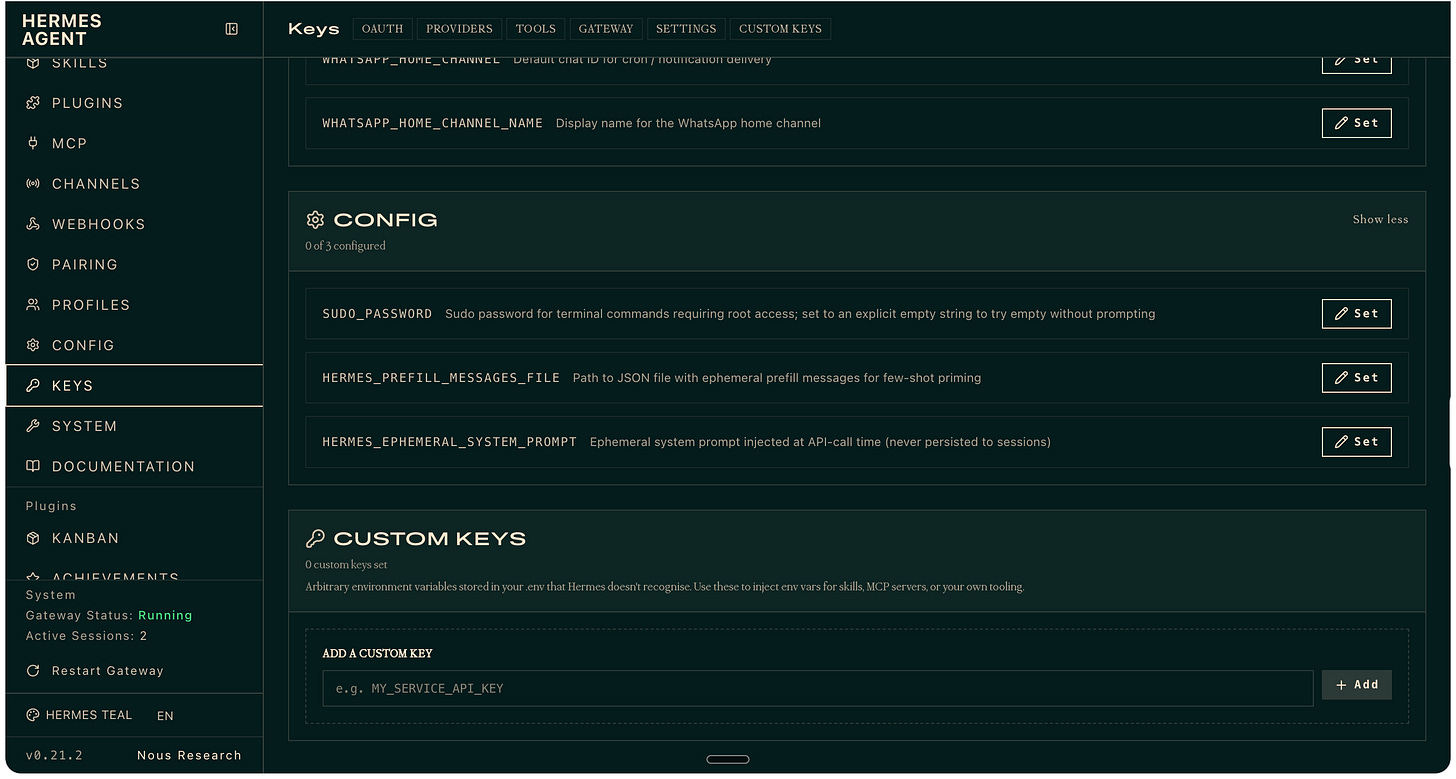This screenshot has height=779, width=1456.
Task: Click pencil icon in SUDO_PASSWORD Set button
Action: coord(1342,314)
